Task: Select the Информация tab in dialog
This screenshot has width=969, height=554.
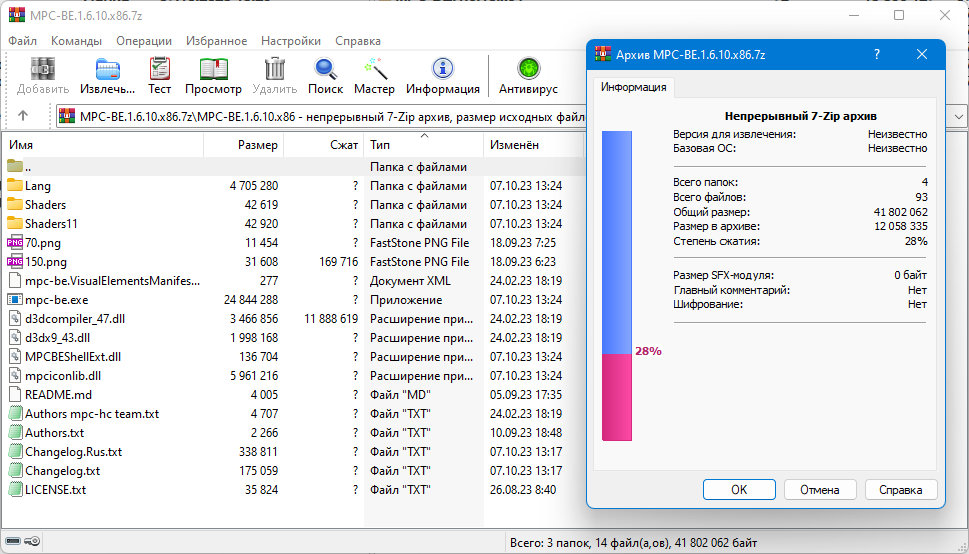Action: [x=633, y=87]
